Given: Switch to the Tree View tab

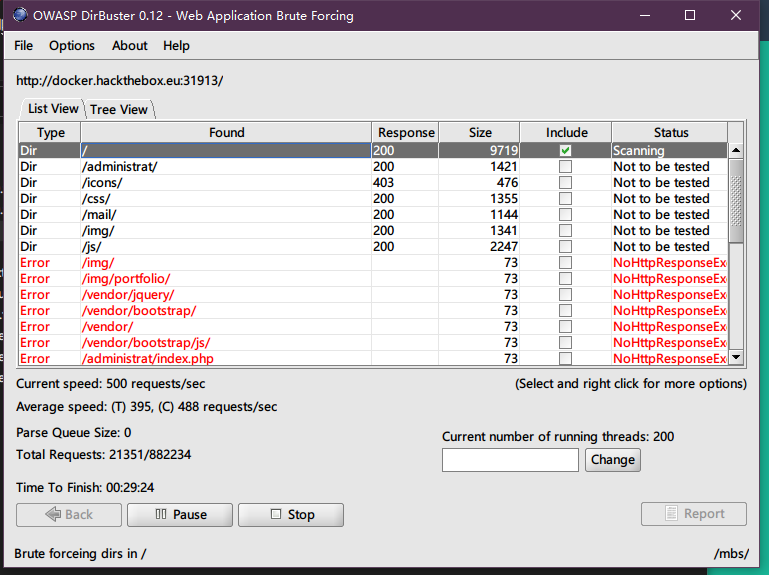Looking at the screenshot, I should (119, 109).
